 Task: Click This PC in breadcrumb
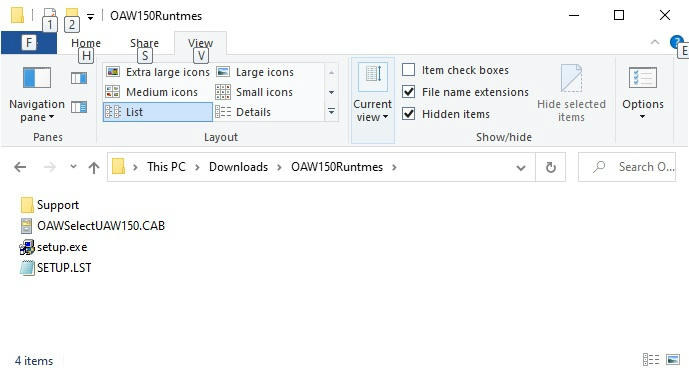(166, 167)
